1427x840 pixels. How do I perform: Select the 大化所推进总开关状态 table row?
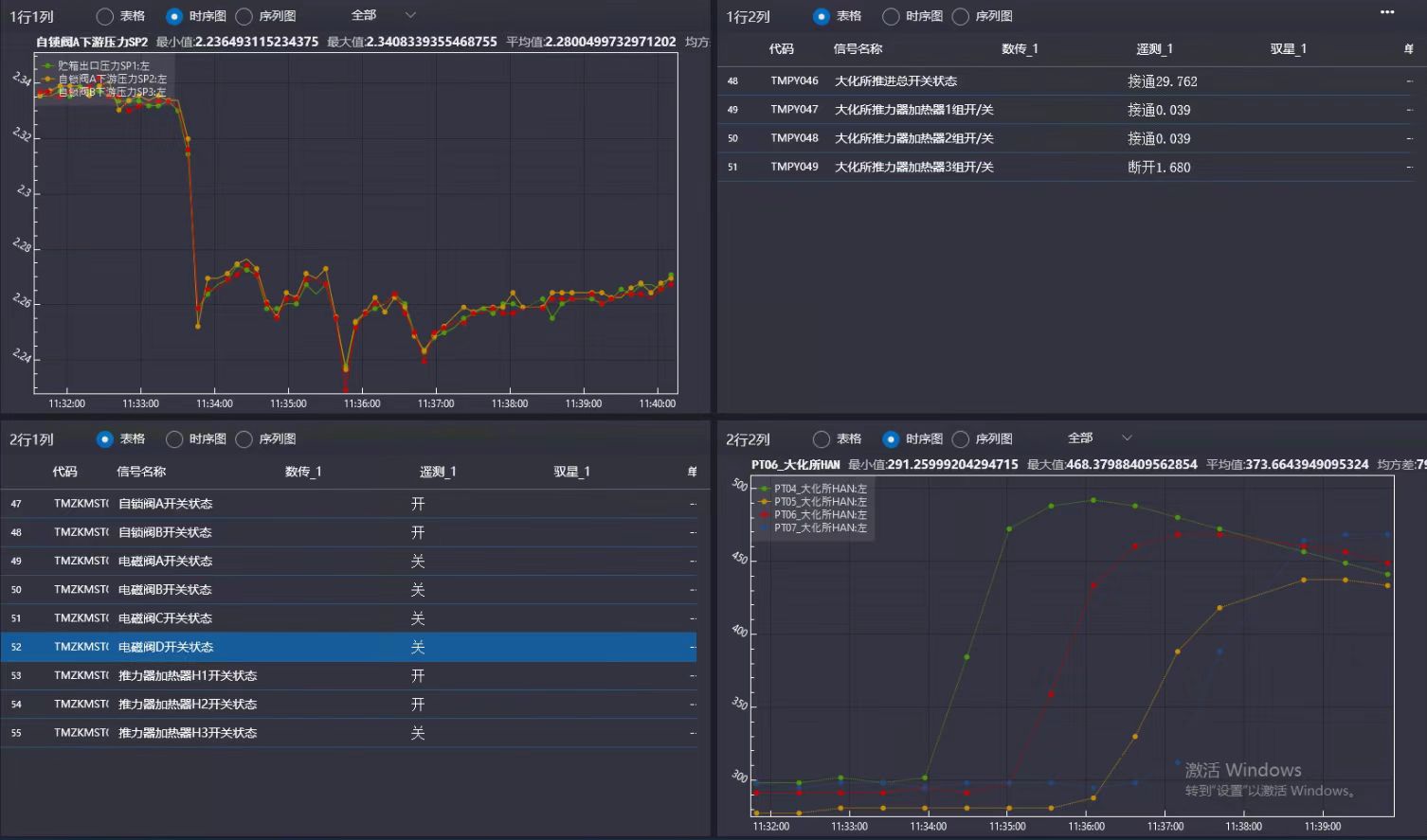tap(895, 81)
